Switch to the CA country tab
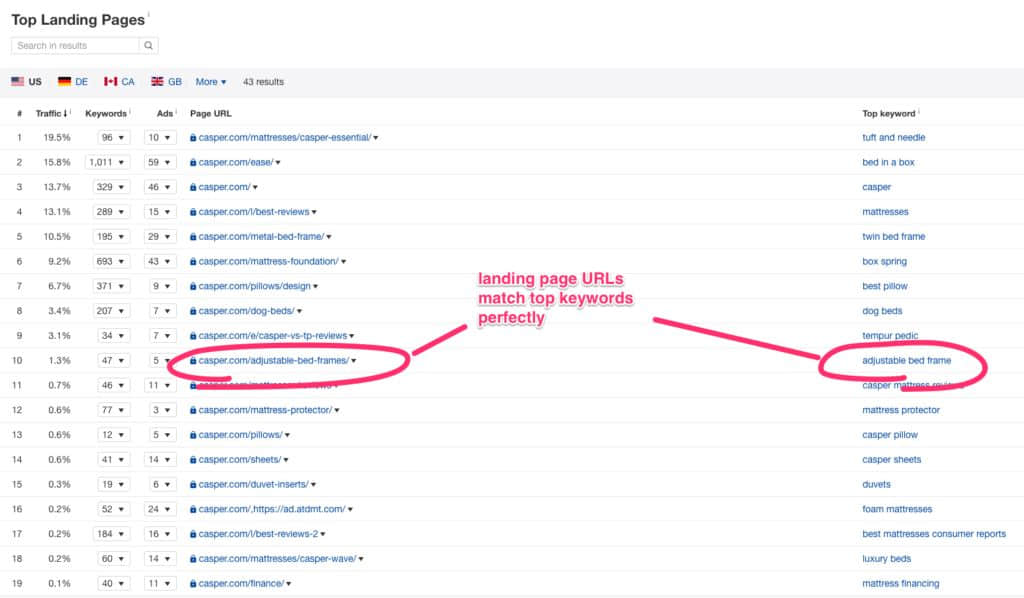Screen dimensions: 1024x598 tap(119, 82)
